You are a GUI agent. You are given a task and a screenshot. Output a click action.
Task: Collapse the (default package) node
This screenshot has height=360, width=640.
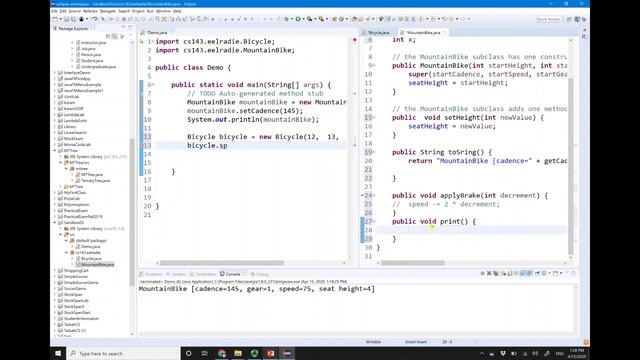67,240
